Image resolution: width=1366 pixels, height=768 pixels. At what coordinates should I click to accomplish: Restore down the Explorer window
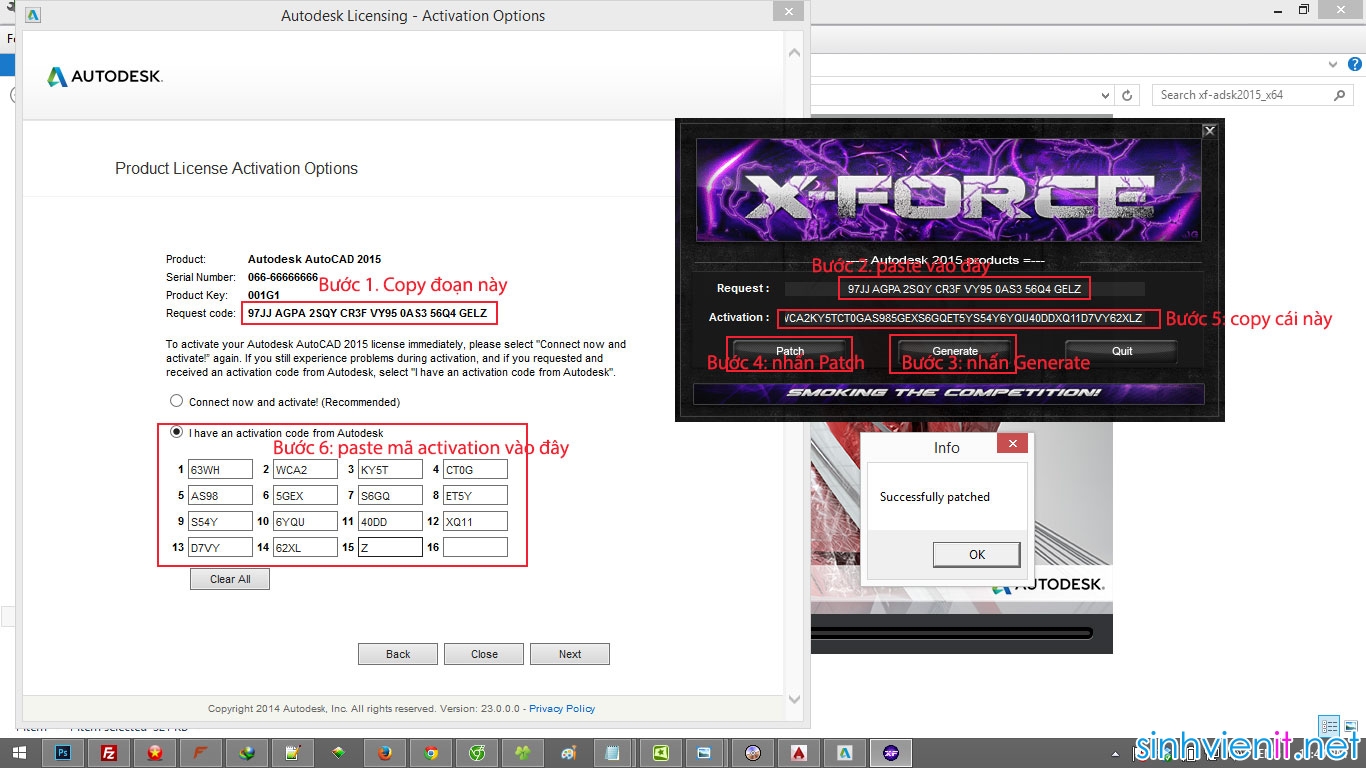pyautogui.click(x=1303, y=9)
